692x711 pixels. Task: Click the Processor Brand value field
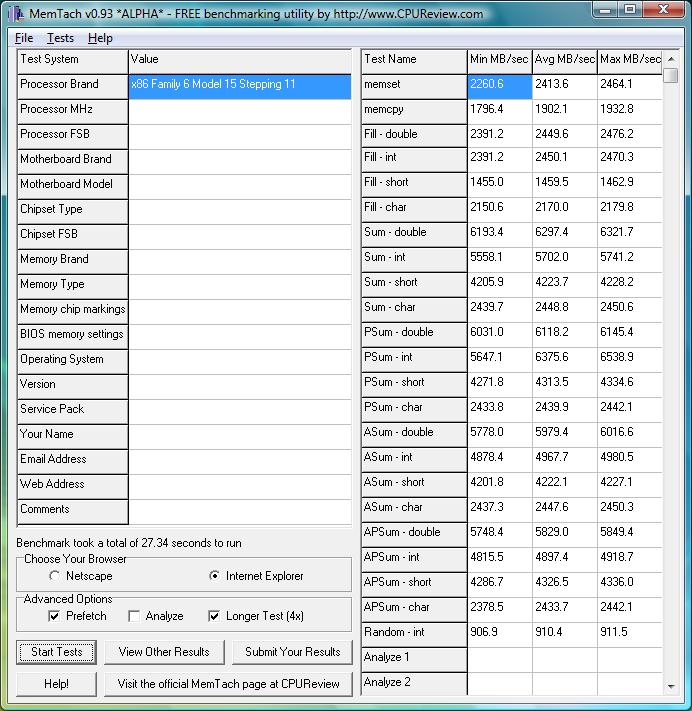pyautogui.click(x=240, y=85)
